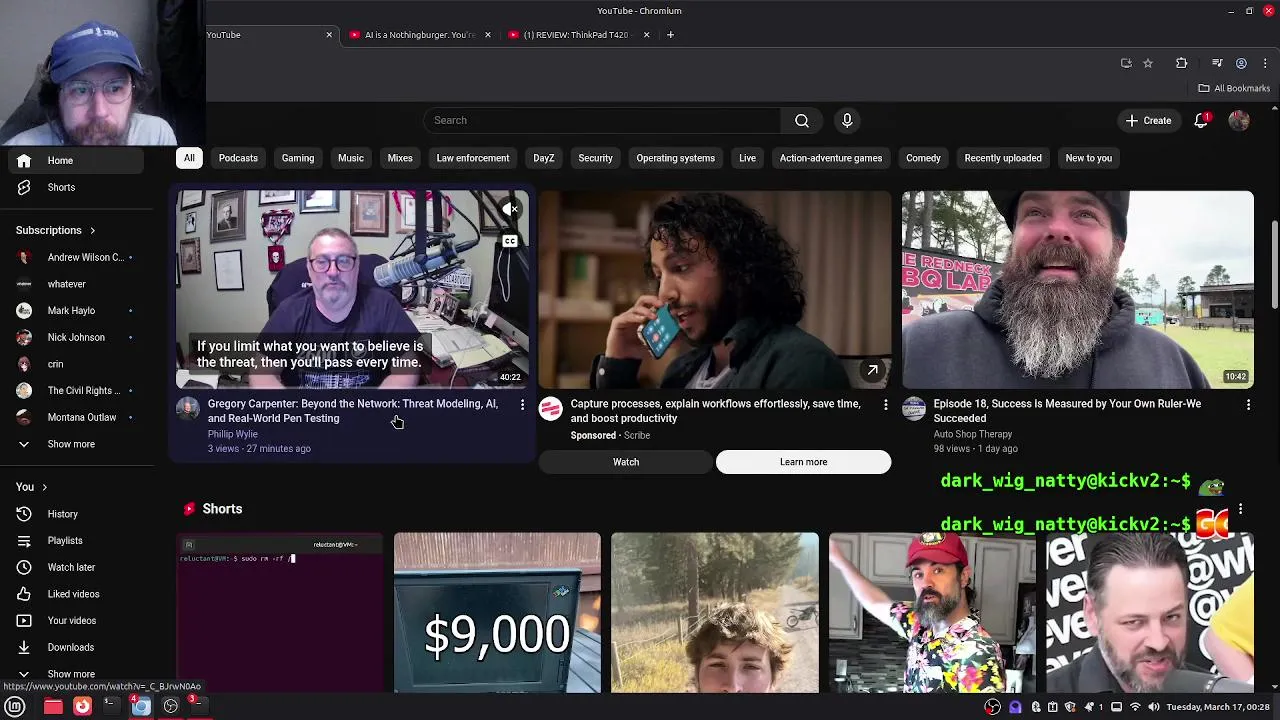Open Playlists in the sidebar
The height and width of the screenshot is (720, 1280).
point(64,541)
